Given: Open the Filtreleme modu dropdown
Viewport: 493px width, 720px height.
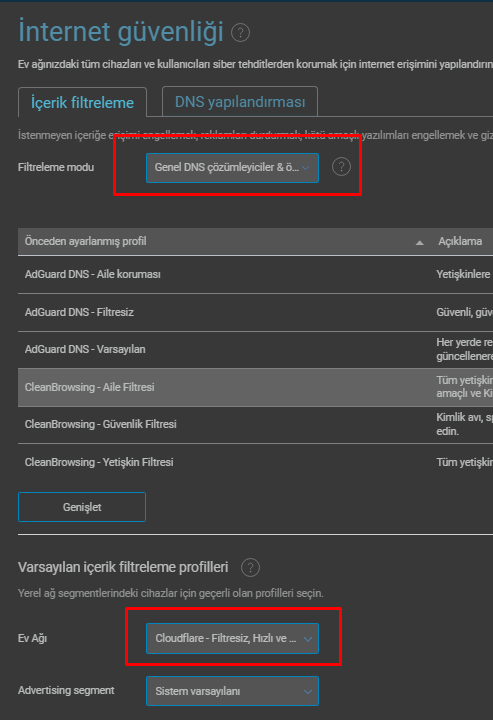Looking at the screenshot, I should click(x=232, y=168).
